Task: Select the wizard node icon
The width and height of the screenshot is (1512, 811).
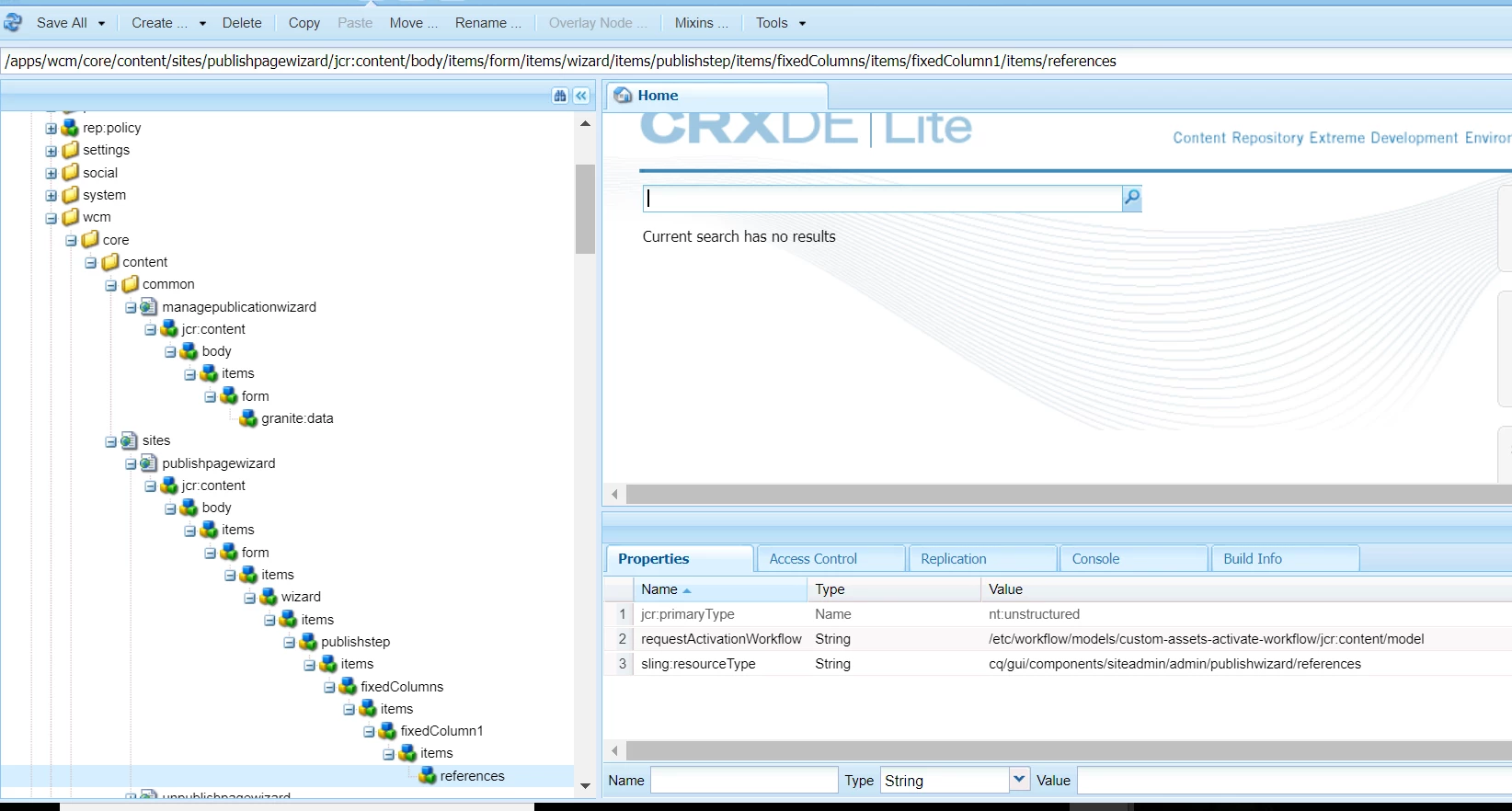Action: click(x=269, y=597)
